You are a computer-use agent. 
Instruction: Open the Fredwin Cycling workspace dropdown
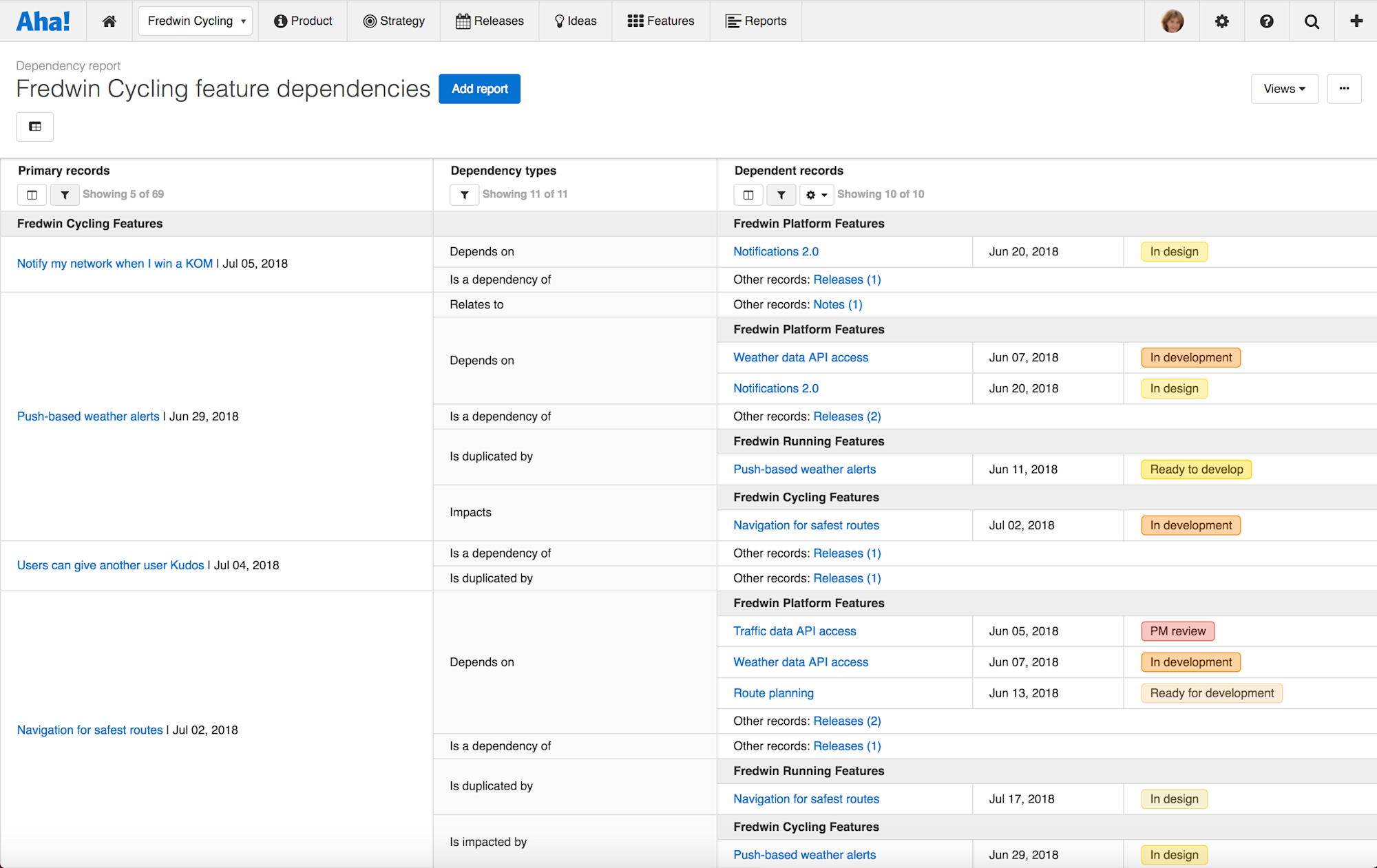click(x=196, y=21)
